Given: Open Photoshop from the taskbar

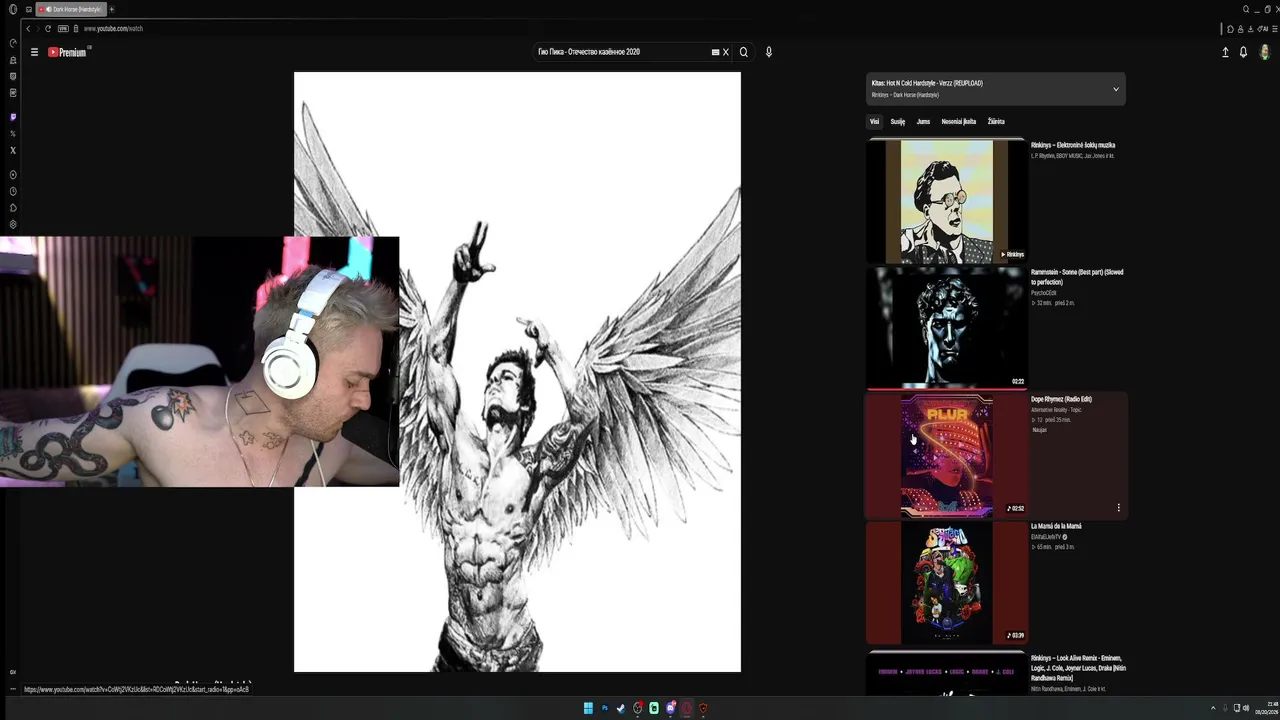Looking at the screenshot, I should 604,708.
